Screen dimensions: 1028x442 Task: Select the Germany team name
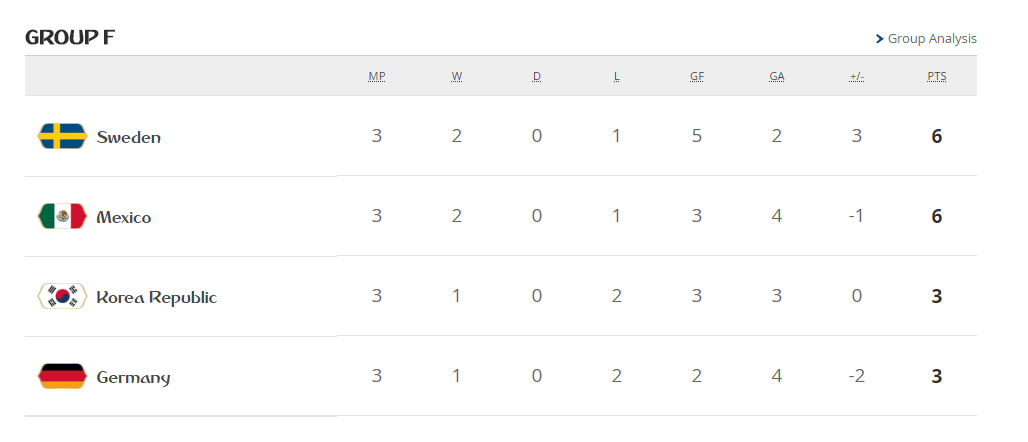[x=133, y=377]
